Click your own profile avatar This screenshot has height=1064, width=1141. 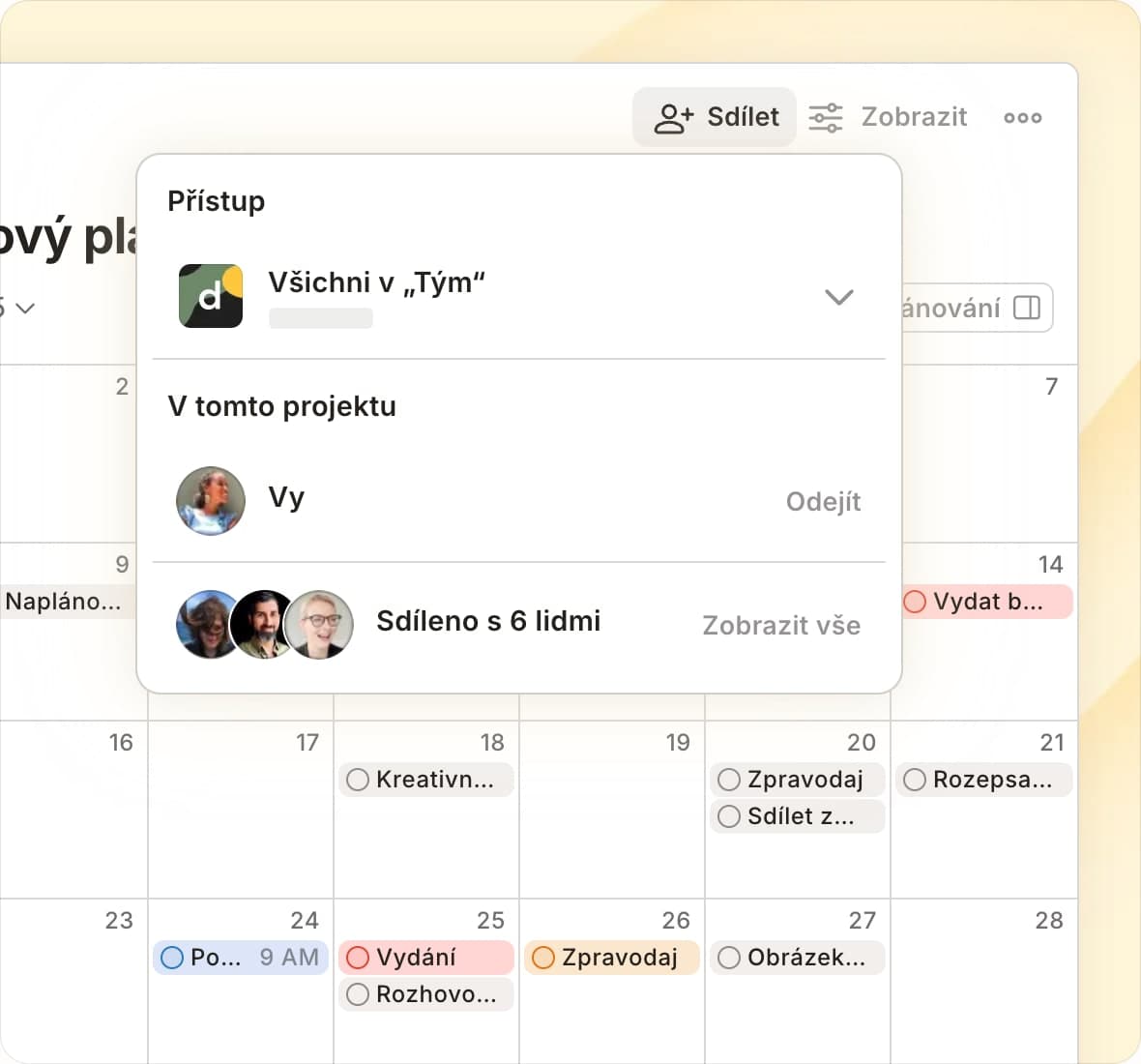click(211, 501)
